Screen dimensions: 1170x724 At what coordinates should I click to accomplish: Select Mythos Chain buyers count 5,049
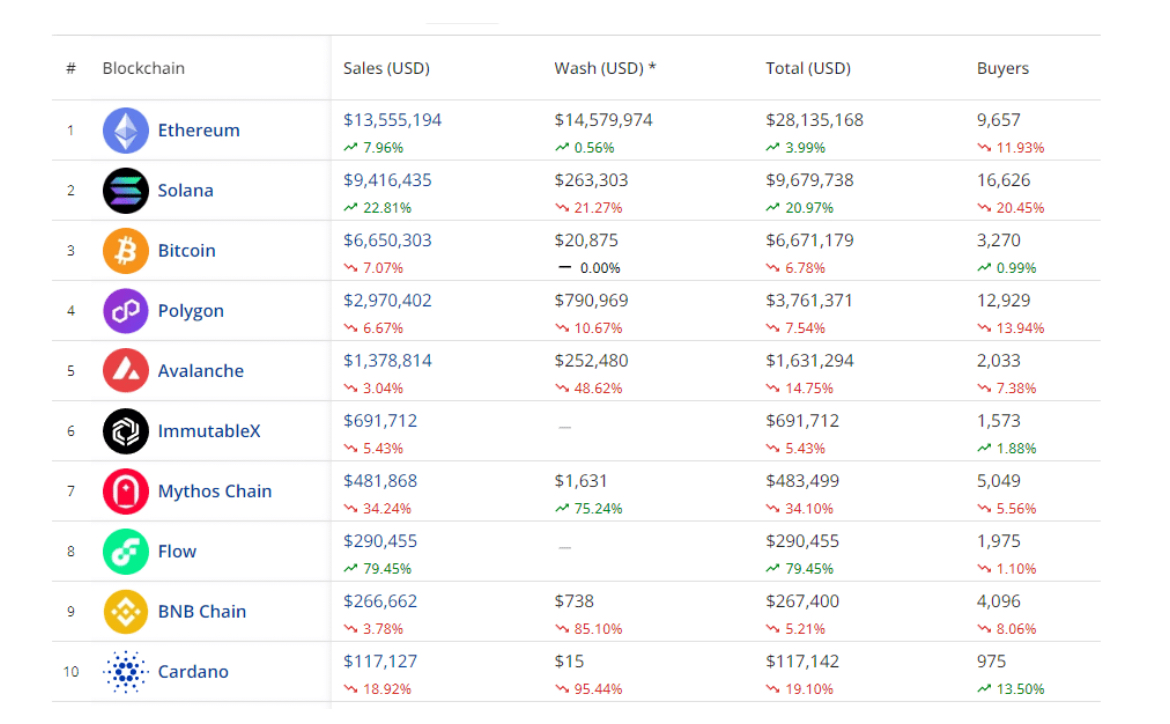tap(998, 481)
